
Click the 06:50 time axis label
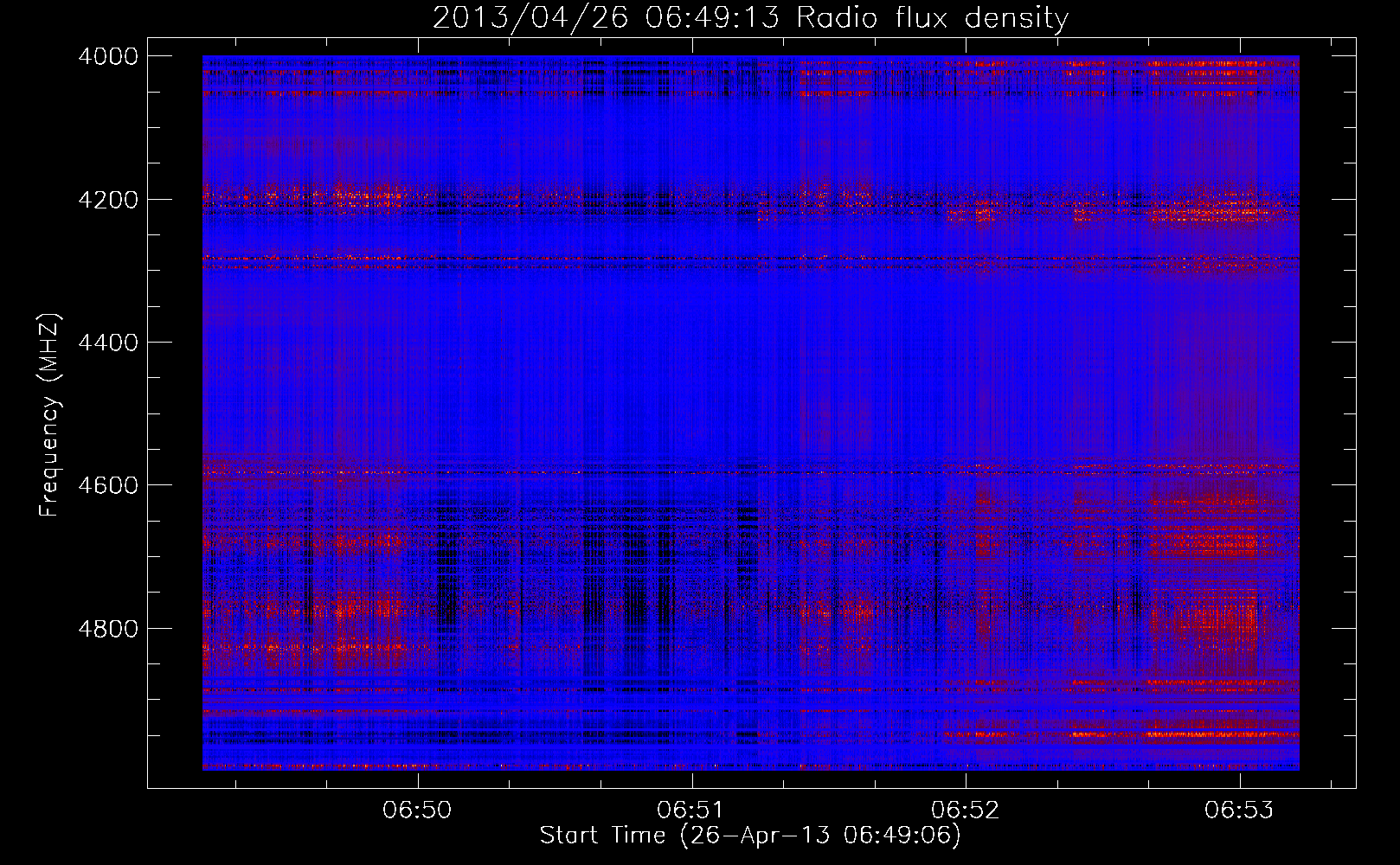[x=418, y=811]
